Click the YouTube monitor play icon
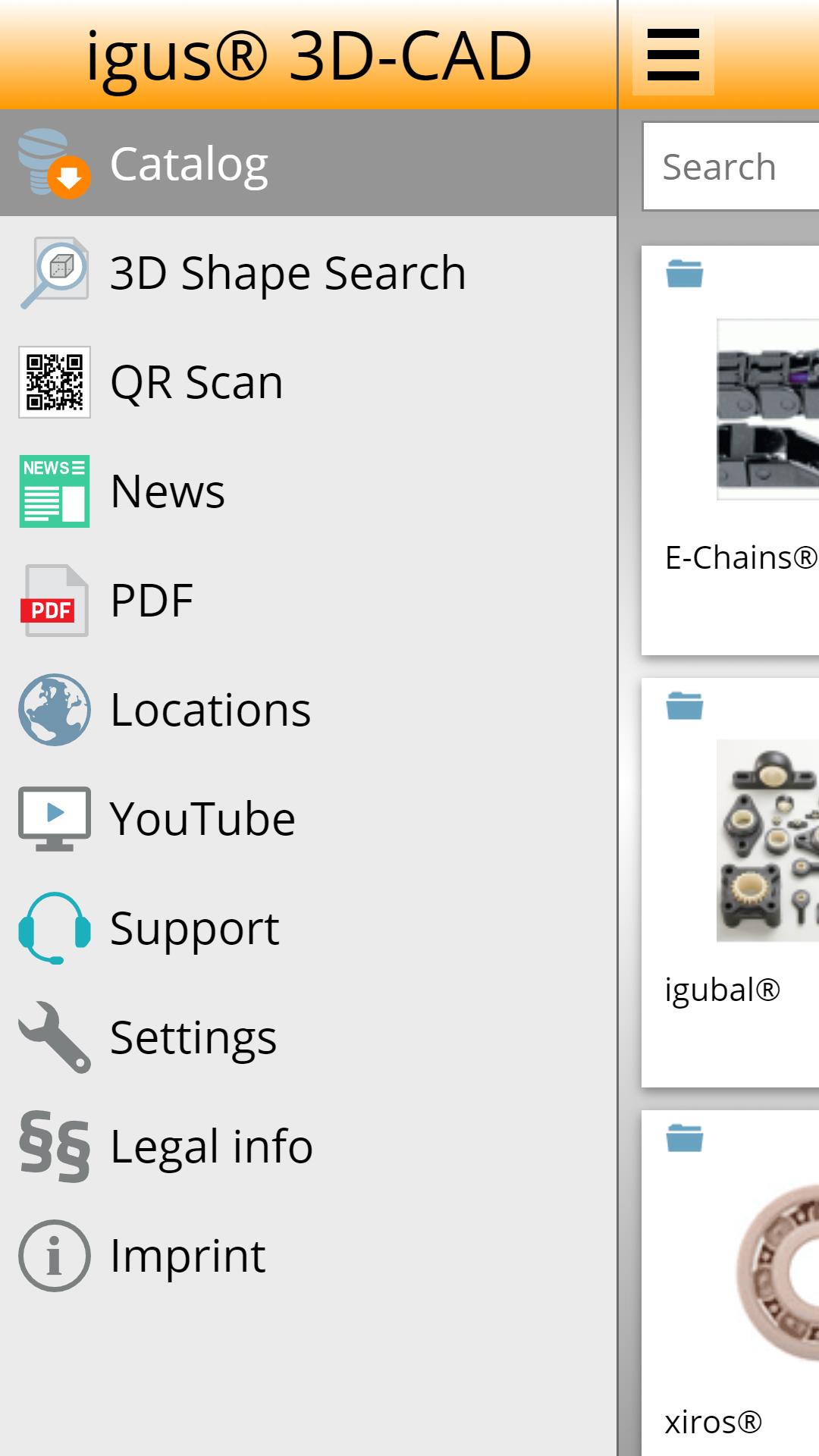The image size is (819, 1456). tap(55, 819)
